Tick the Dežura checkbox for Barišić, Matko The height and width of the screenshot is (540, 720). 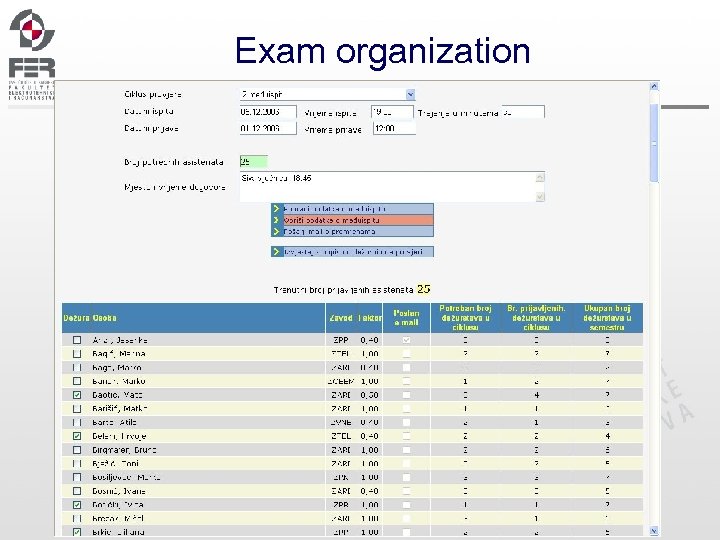point(77,409)
